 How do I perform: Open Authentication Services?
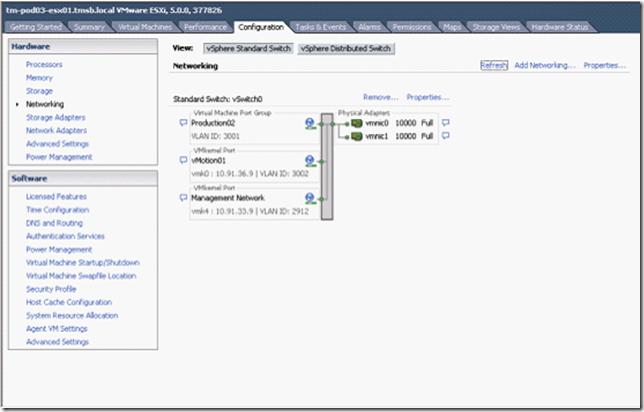click(x=65, y=236)
